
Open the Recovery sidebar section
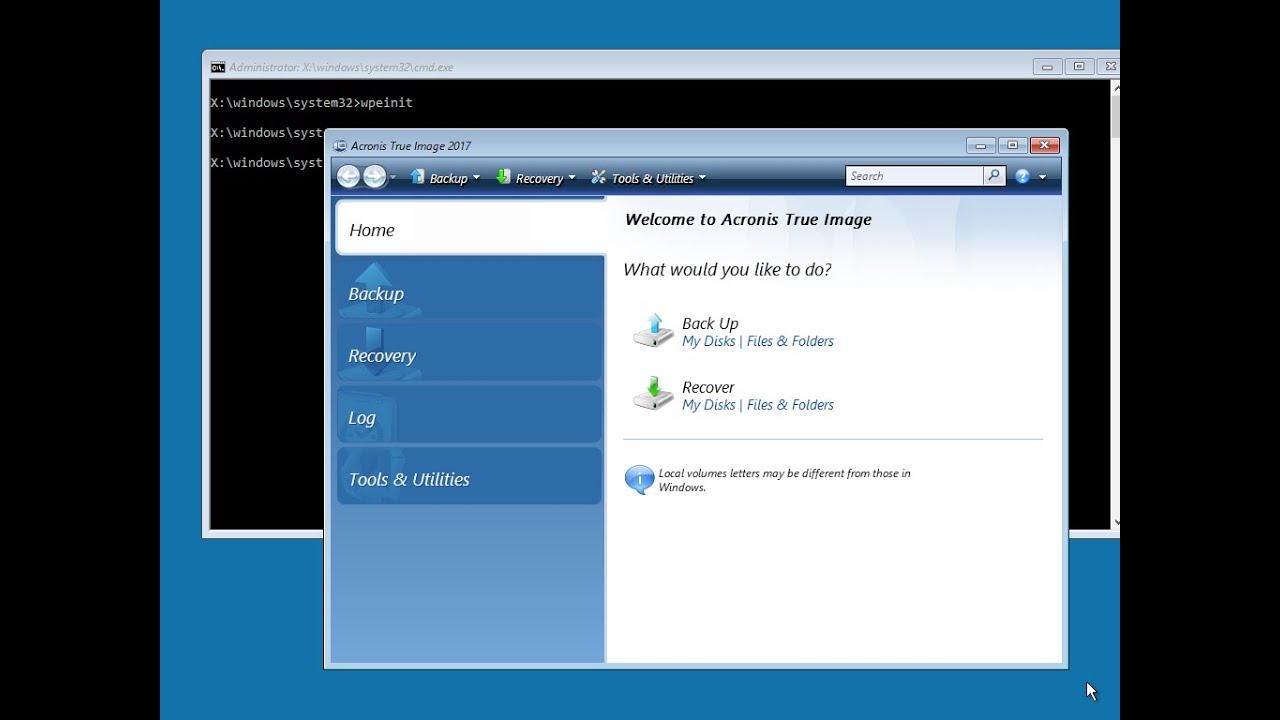click(x=470, y=354)
